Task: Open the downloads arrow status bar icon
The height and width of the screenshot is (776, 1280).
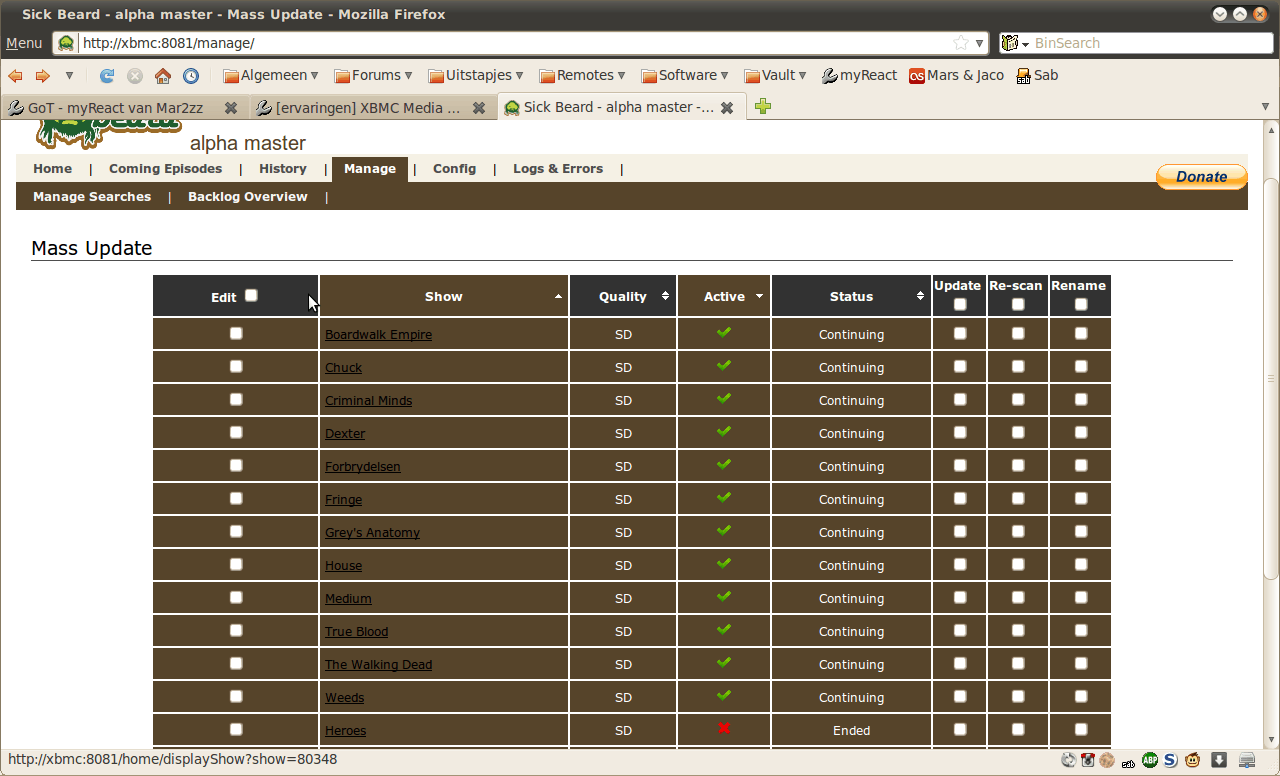Action: coord(1219,760)
